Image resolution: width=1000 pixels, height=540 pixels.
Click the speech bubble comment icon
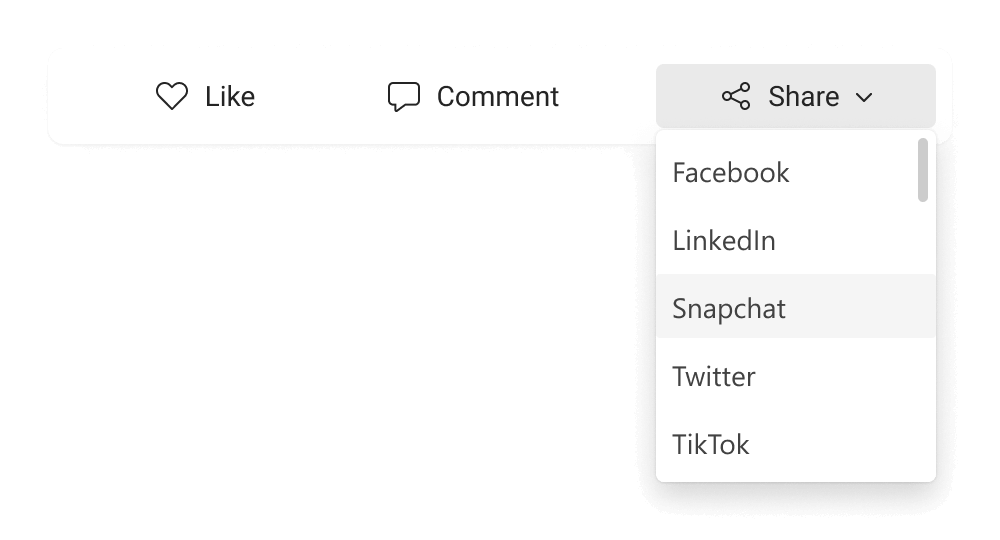403,97
